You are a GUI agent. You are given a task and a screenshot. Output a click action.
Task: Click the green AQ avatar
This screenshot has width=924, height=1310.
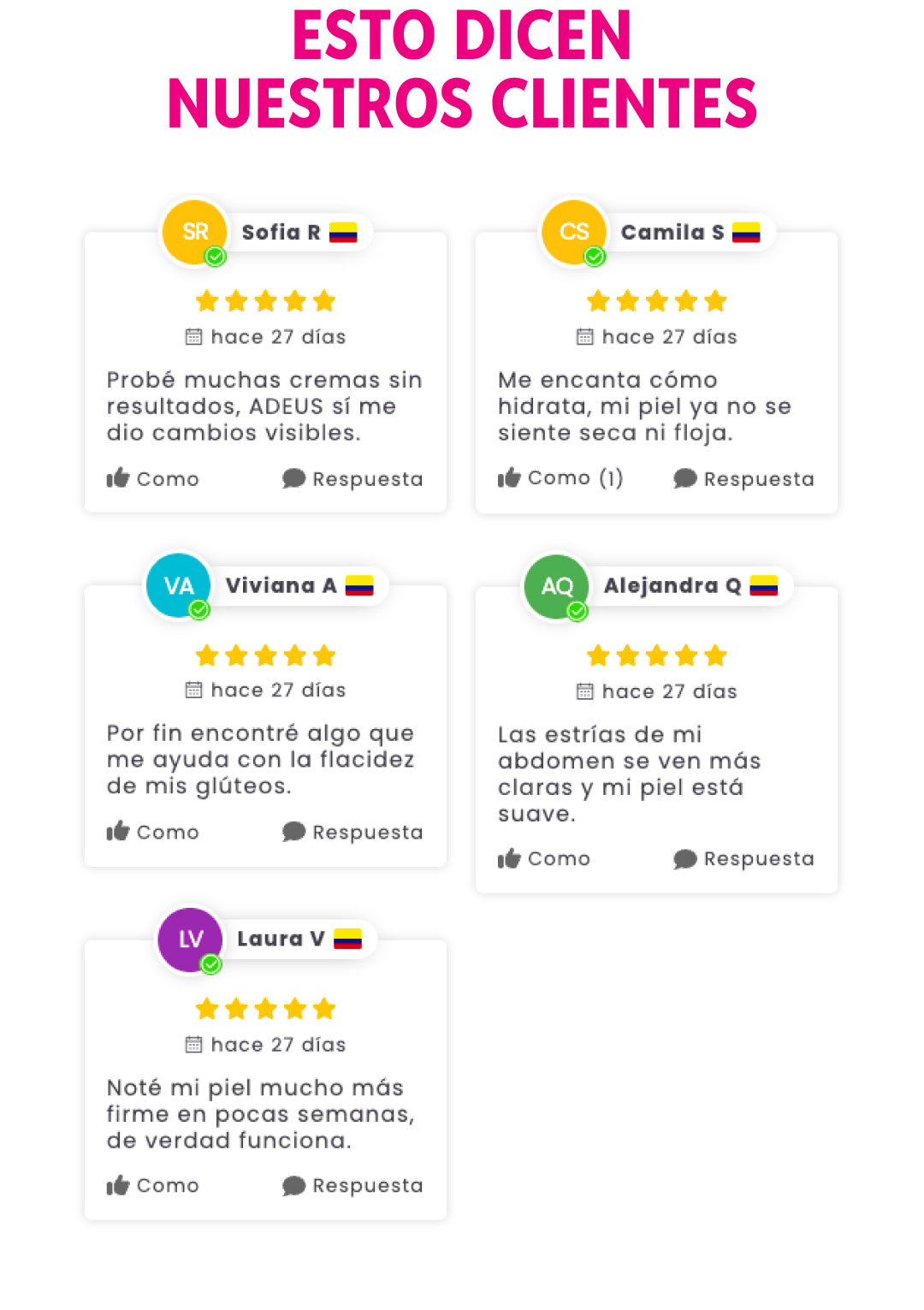[x=557, y=586]
